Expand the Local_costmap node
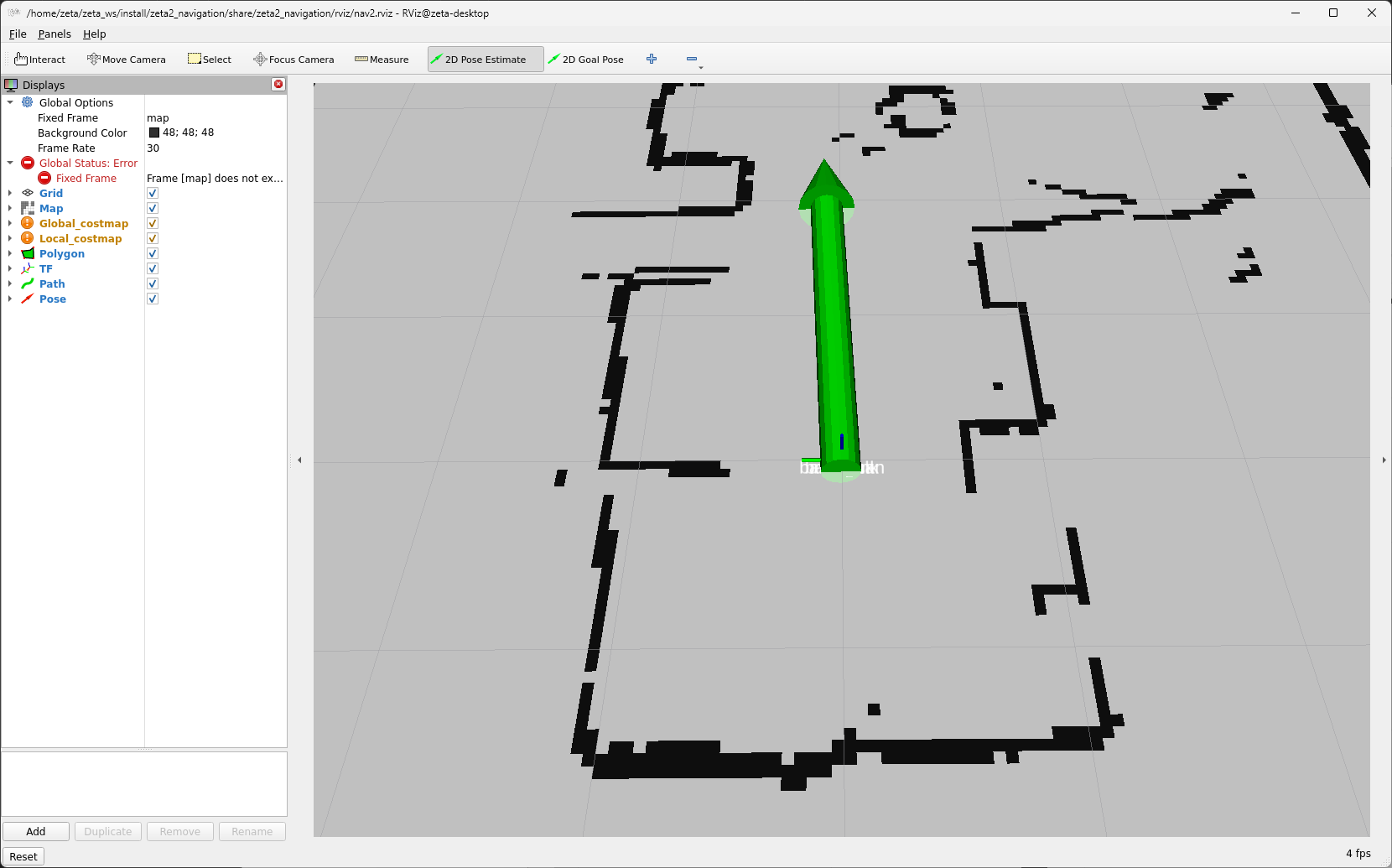Viewport: 1392px width, 868px height. click(x=10, y=238)
